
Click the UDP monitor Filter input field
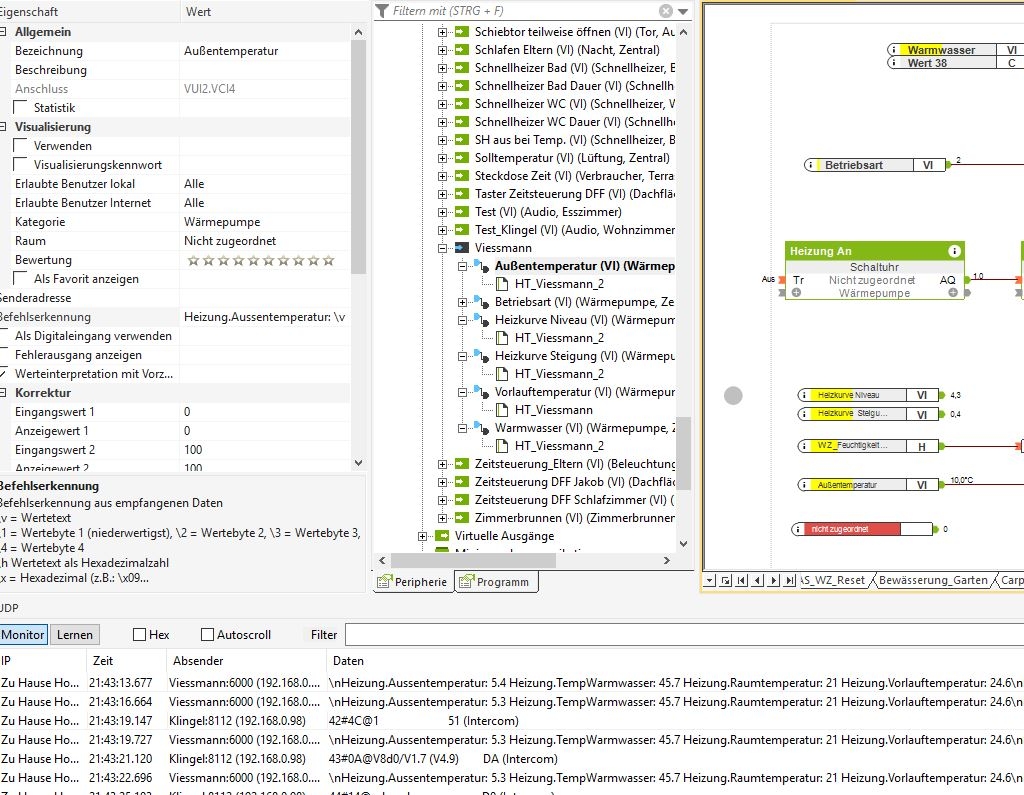680,634
